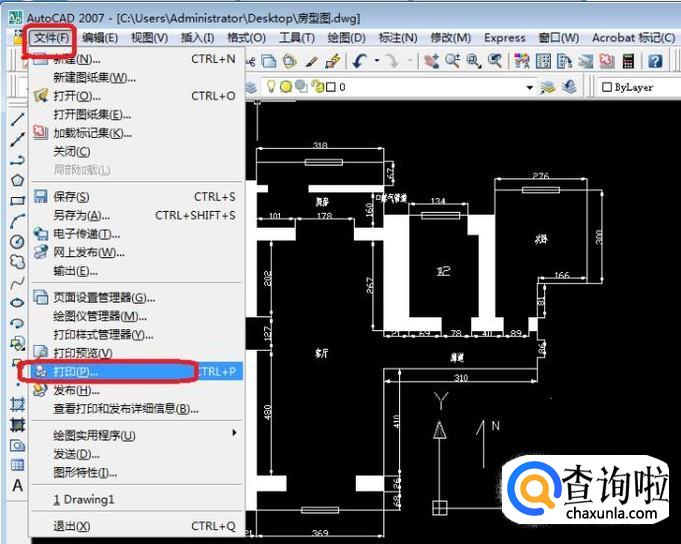This screenshot has height=544, width=681.
Task: Choose 另存为(A)... menu entry
Action: (x=136, y=215)
